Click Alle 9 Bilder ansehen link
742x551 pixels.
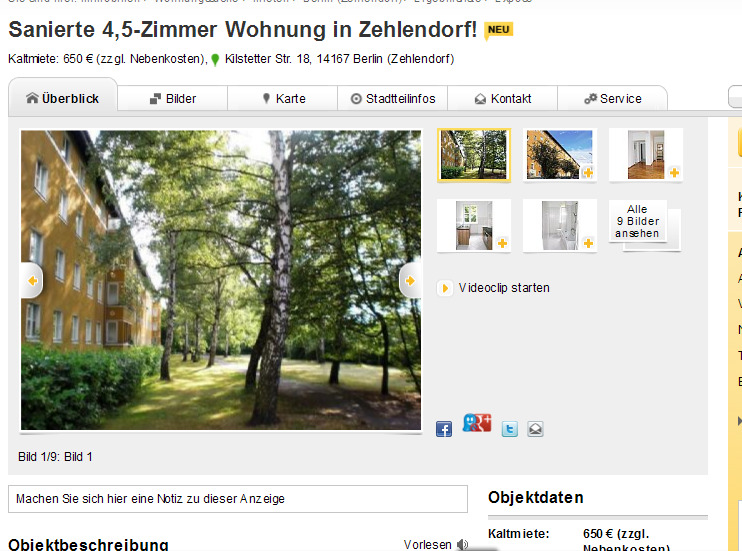637,221
